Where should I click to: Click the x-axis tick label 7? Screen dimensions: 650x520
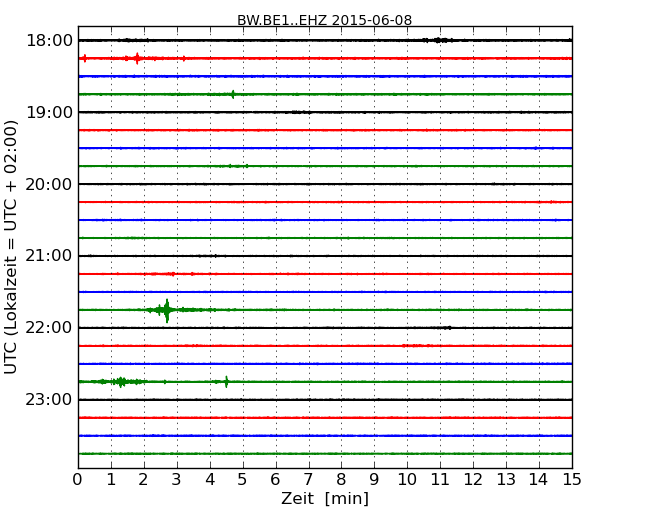[308, 480]
